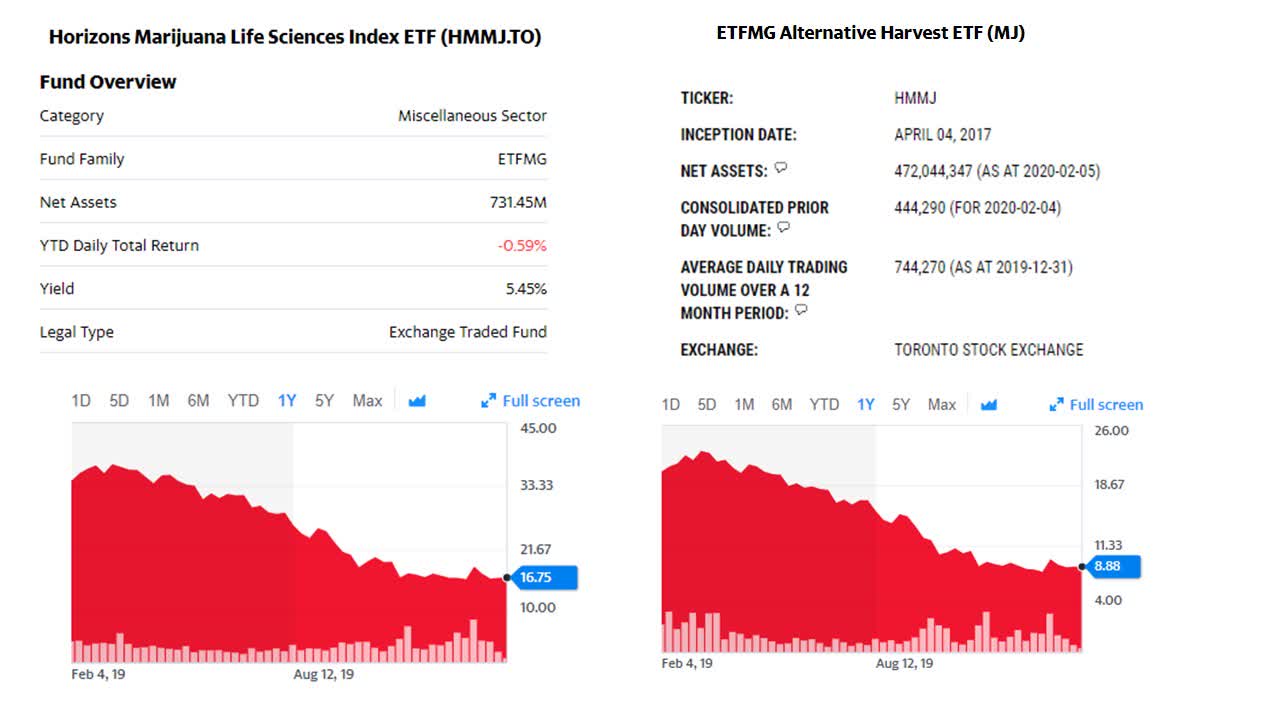
Task: Click the area chart style icon on HMMJ chart
Action: (x=416, y=400)
